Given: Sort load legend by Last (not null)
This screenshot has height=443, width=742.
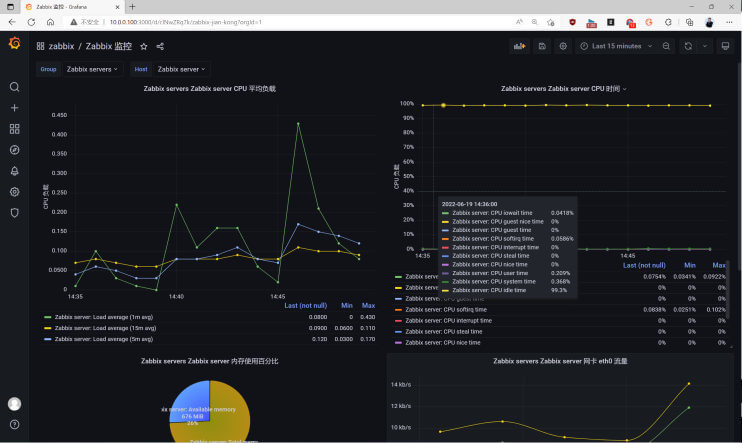Looking at the screenshot, I should [x=306, y=306].
